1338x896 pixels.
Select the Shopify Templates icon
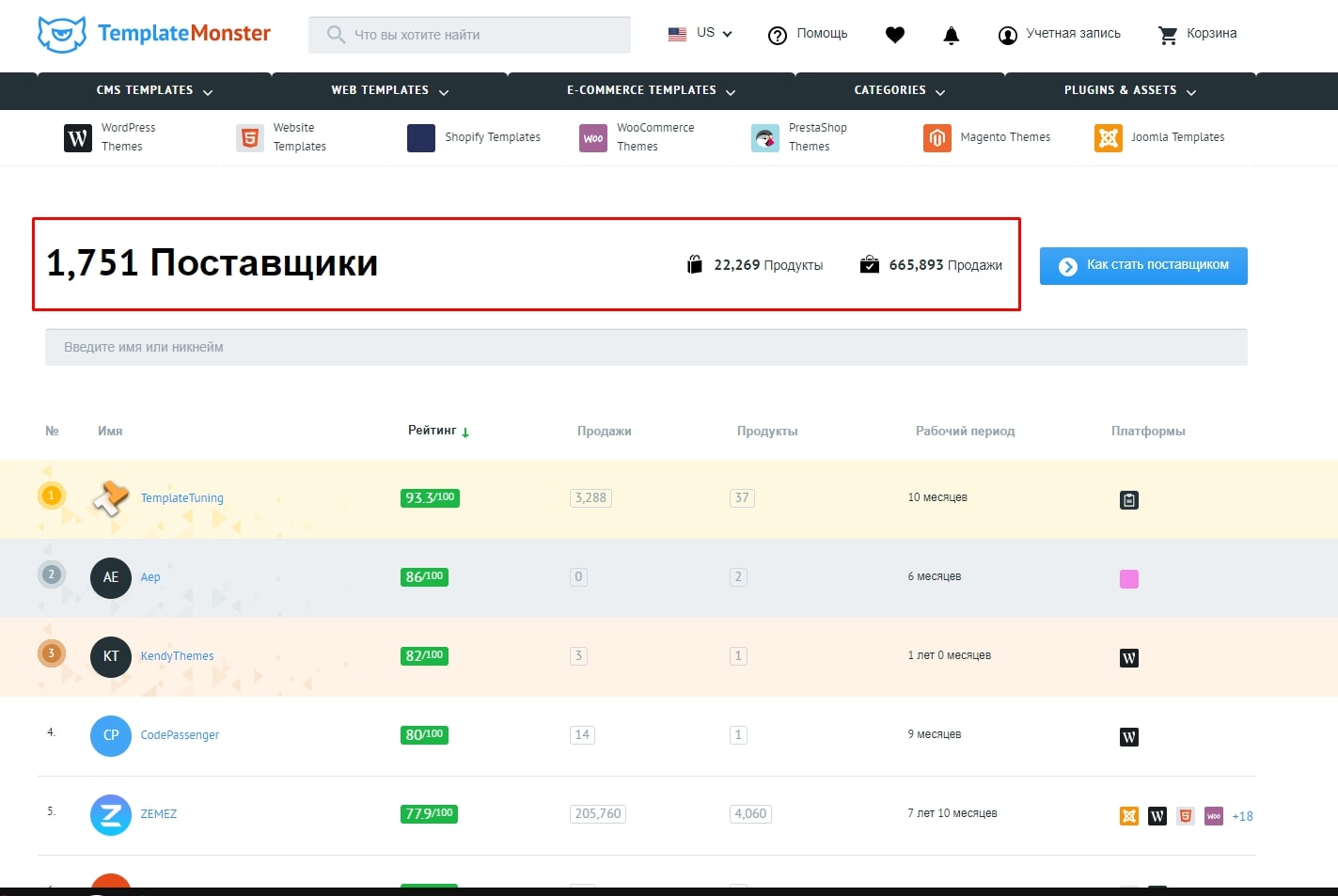(420, 137)
